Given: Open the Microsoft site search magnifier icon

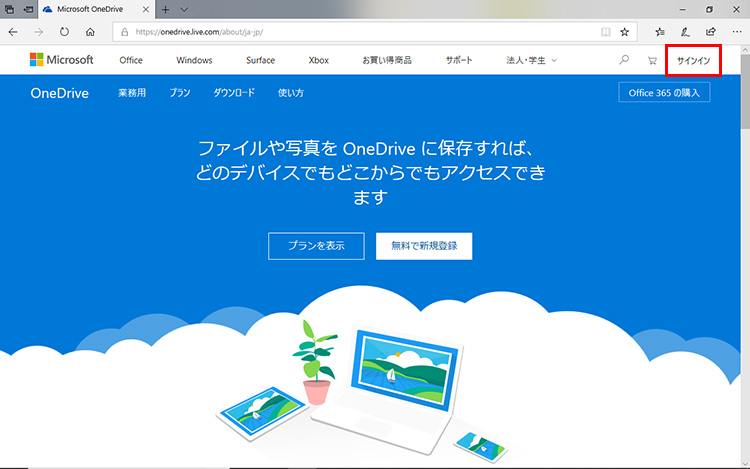Looking at the screenshot, I should pyautogui.click(x=624, y=60).
